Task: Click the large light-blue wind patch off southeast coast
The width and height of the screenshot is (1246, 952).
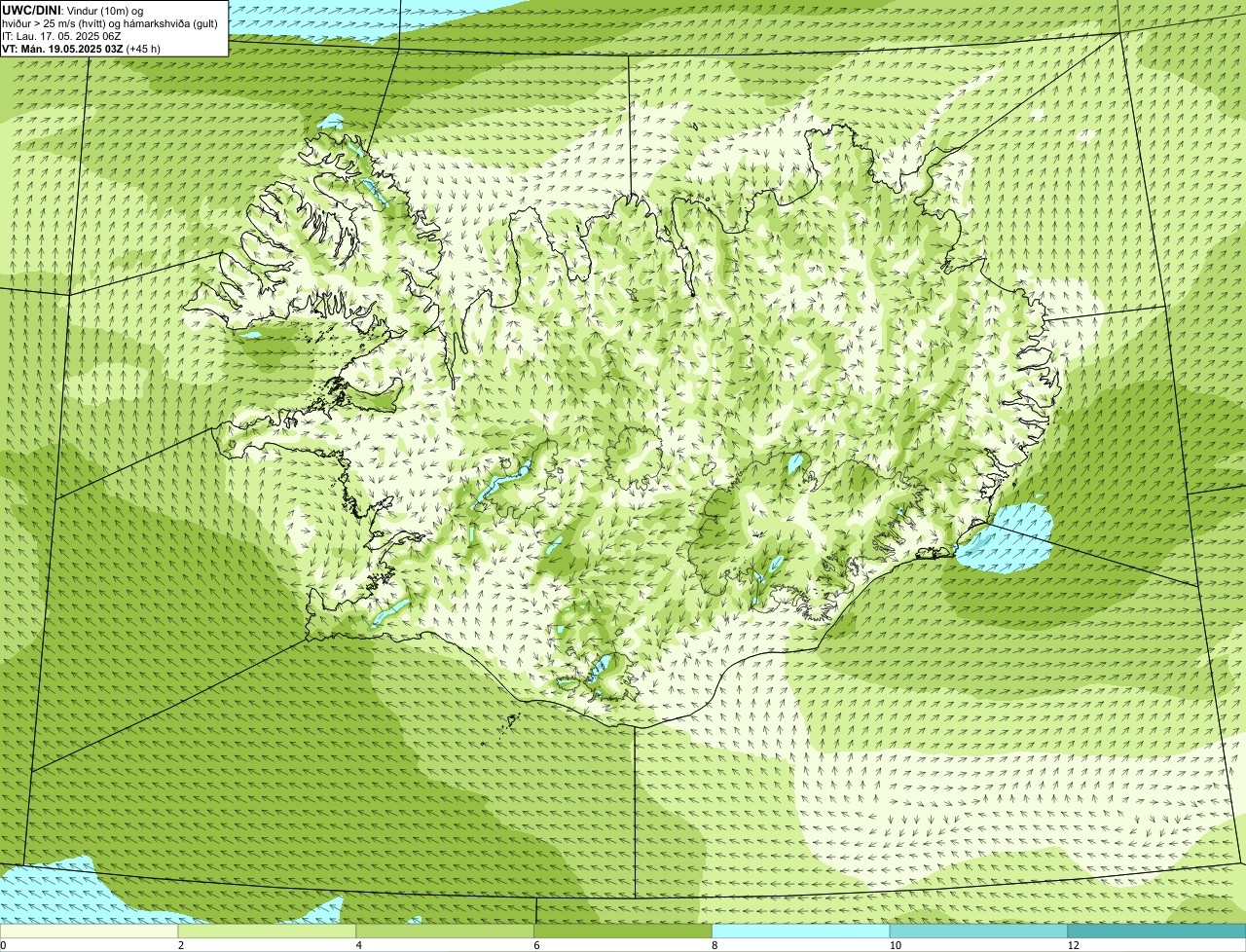Action: [x=1005, y=536]
